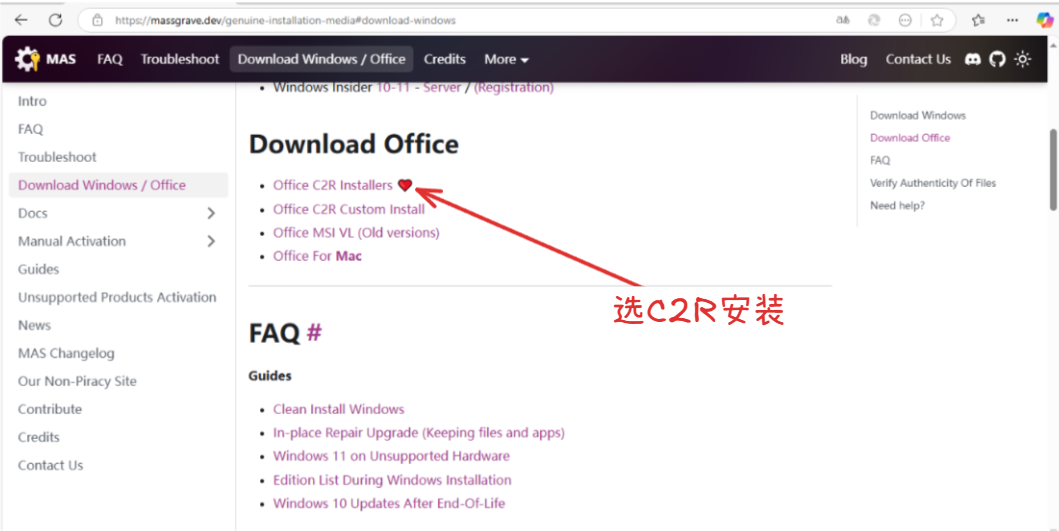Image resolution: width=1059 pixels, height=531 pixels.
Task: Open In-place Repair Upgrade guide link
Action: point(419,432)
